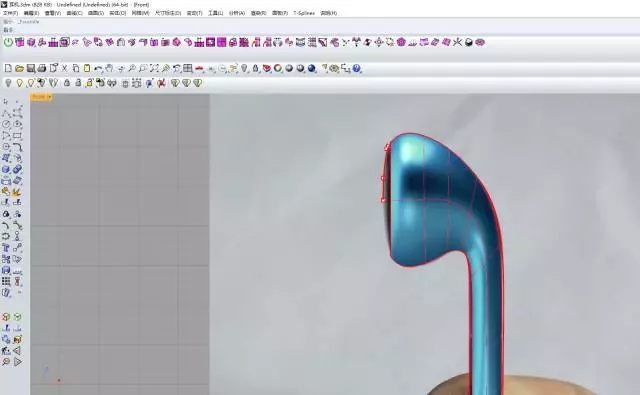
Task: Select the blue Box solid tool
Action: pyautogui.click(x=6, y=169)
